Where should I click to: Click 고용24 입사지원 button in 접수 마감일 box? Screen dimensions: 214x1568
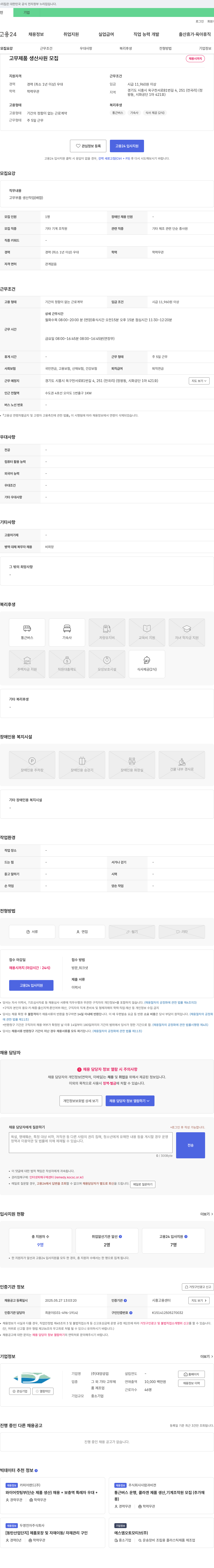(31, 985)
